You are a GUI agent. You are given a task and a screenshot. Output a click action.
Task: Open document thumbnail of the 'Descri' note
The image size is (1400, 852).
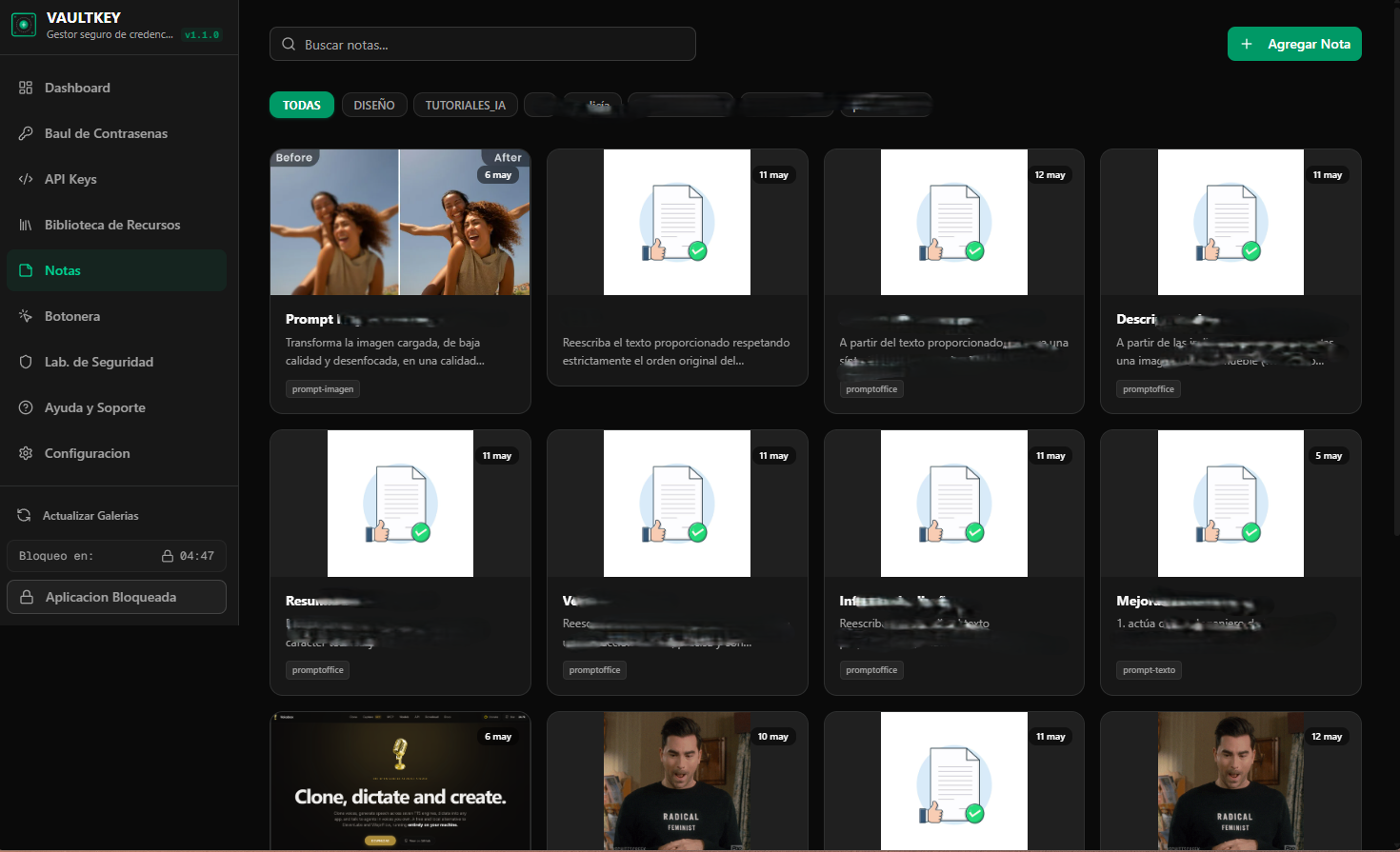coord(1230,222)
